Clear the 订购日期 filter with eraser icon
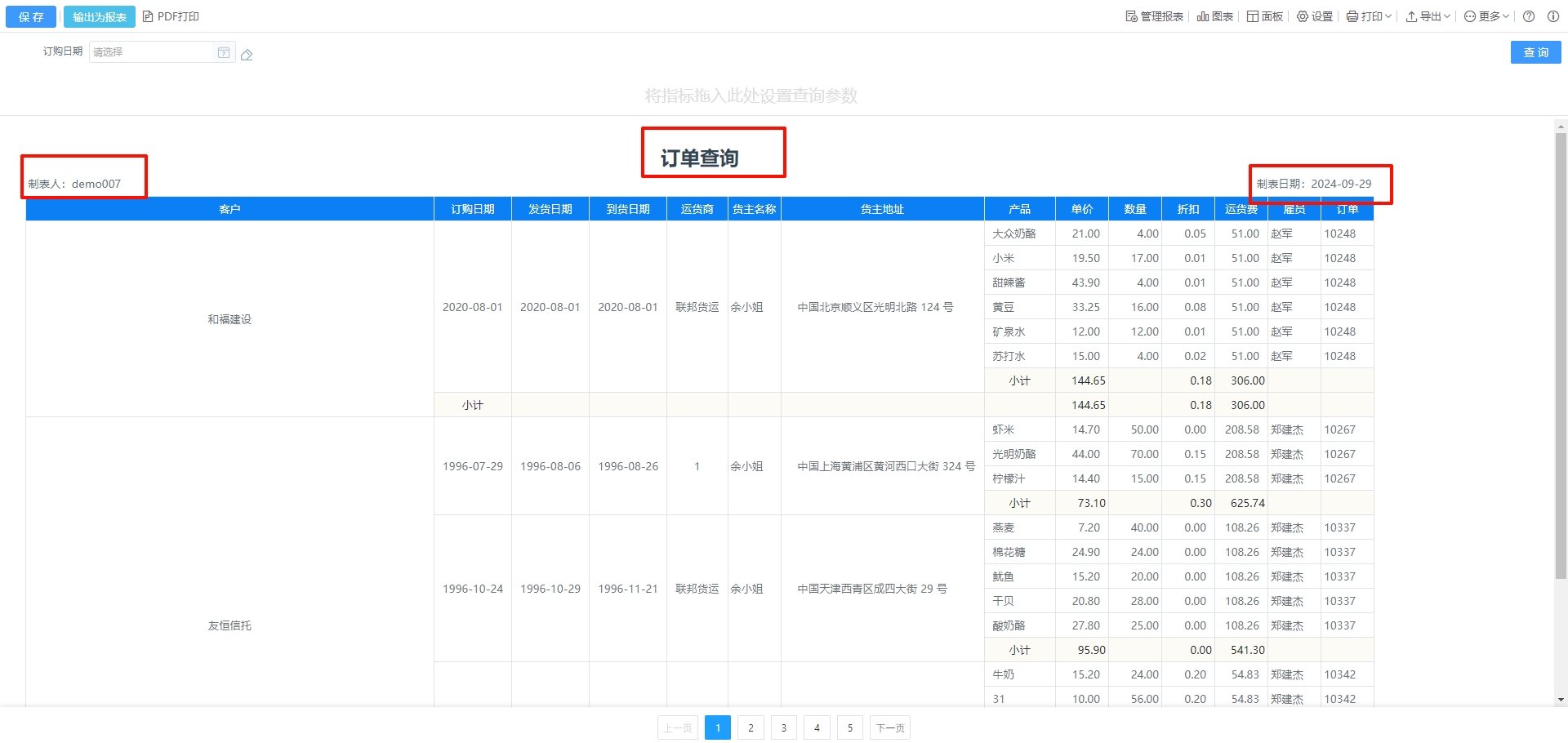The image size is (1568, 743). tap(247, 55)
